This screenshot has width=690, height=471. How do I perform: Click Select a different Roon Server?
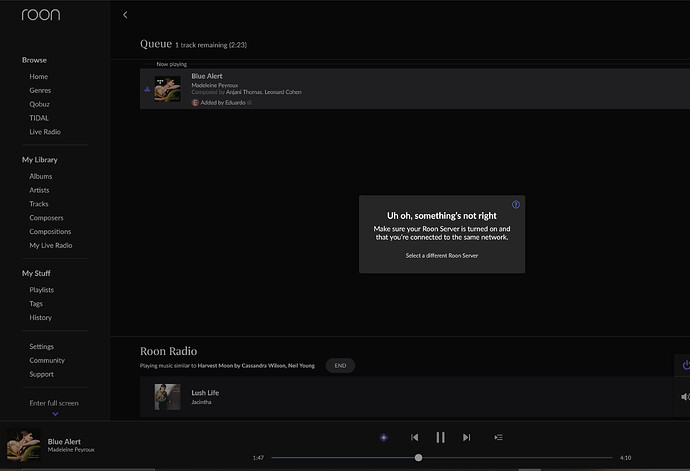442,255
